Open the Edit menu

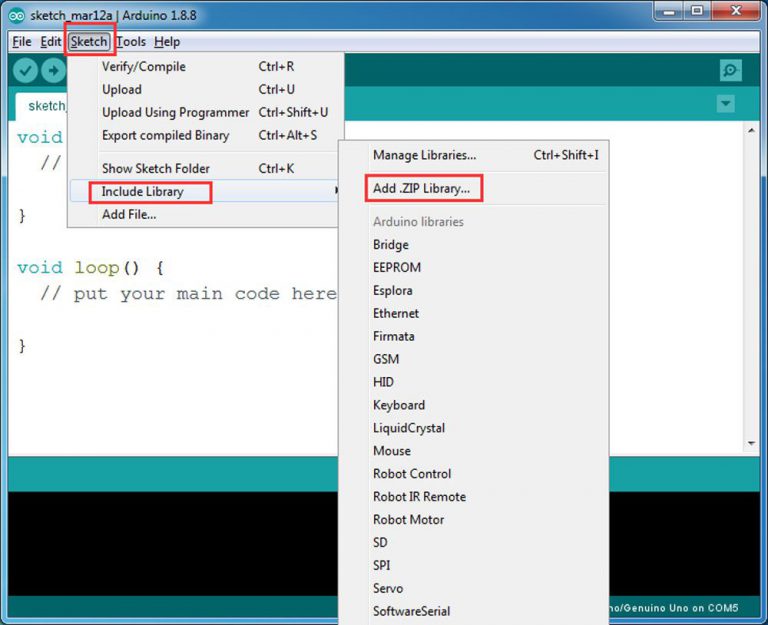[x=51, y=42]
